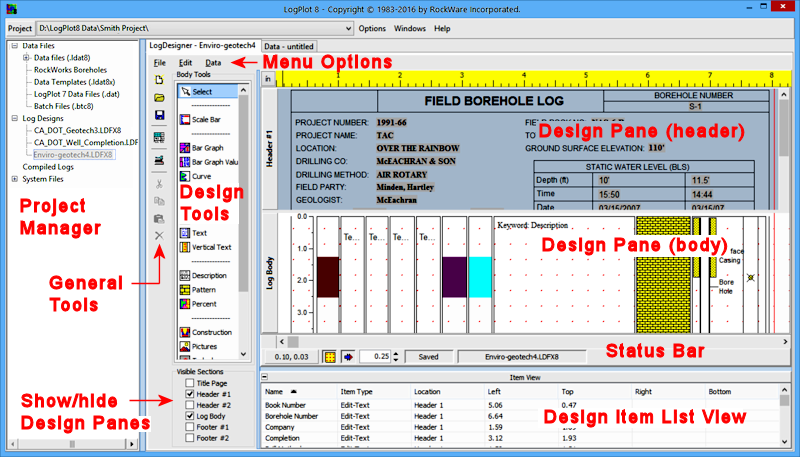Image resolution: width=800 pixels, height=457 pixels.
Task: Select the Vertical Text tool
Action: (211, 246)
